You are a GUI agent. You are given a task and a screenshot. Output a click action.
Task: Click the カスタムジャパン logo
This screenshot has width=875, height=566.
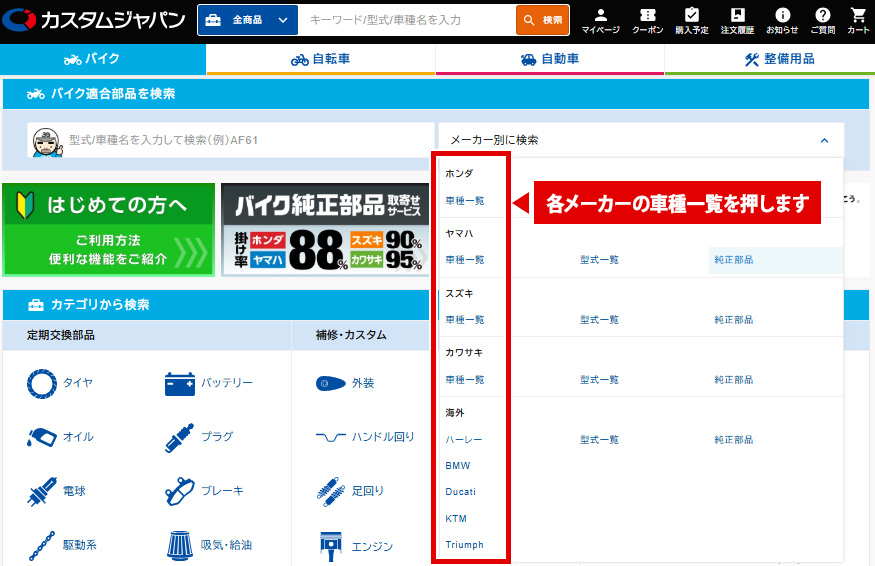click(94, 20)
